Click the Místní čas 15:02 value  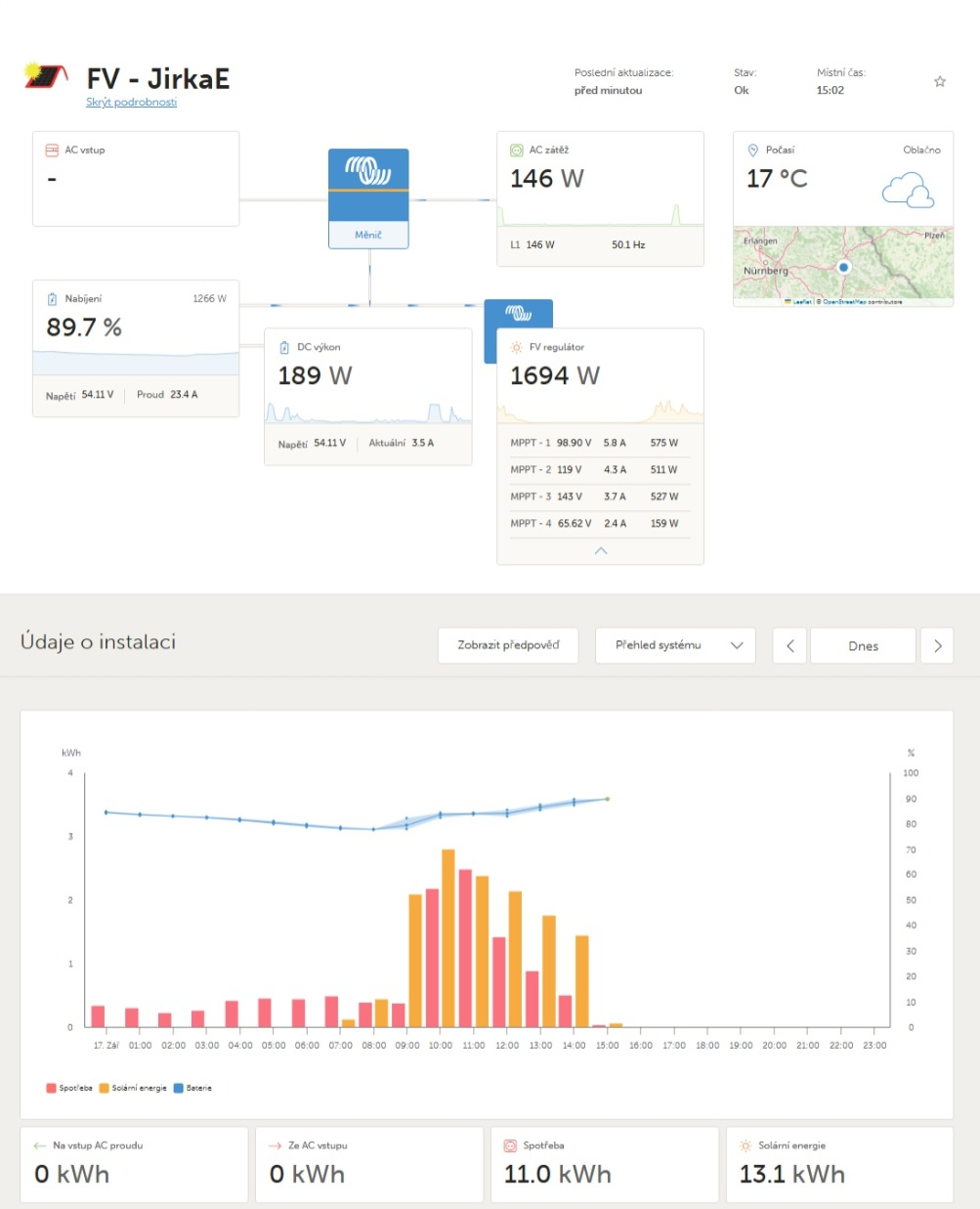tap(831, 91)
